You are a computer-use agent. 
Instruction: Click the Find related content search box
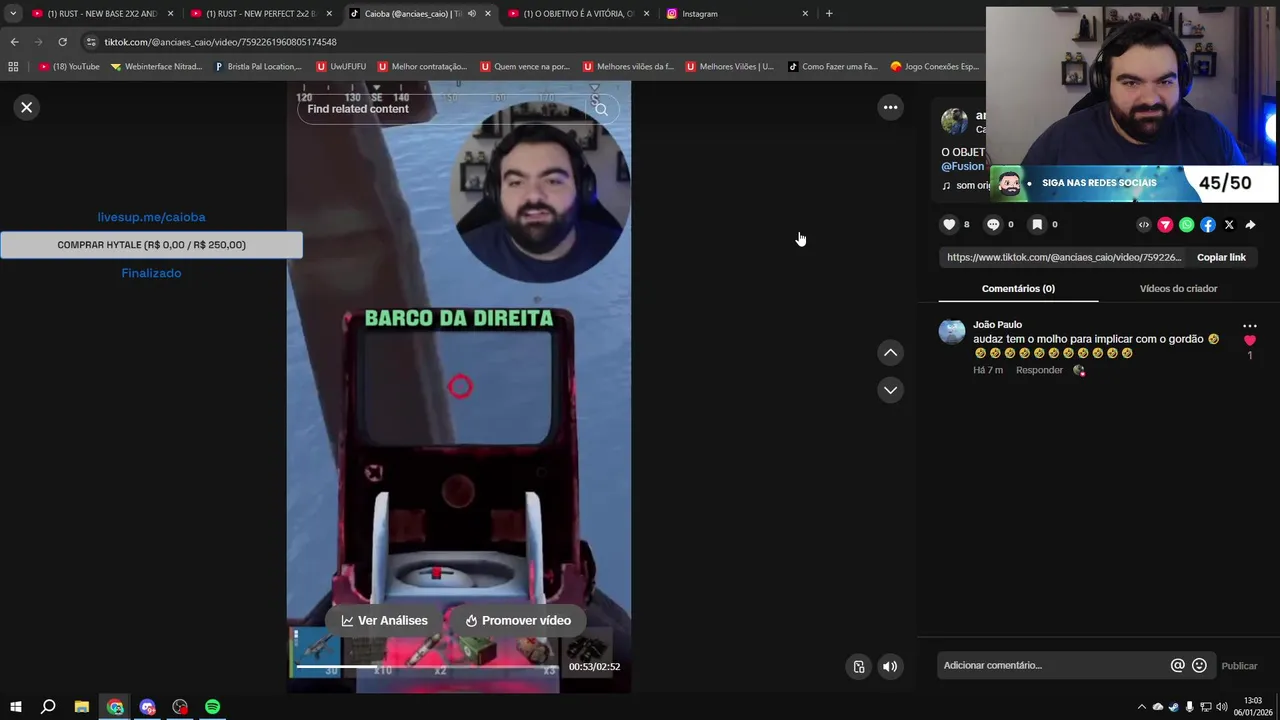pos(440,109)
